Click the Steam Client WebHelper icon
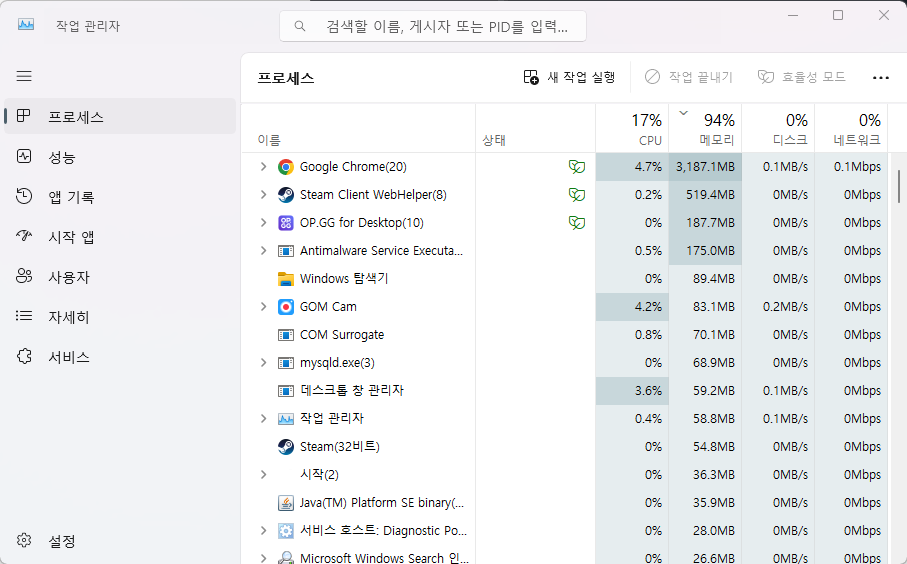Screen dimensions: 907x564 tap(286, 194)
